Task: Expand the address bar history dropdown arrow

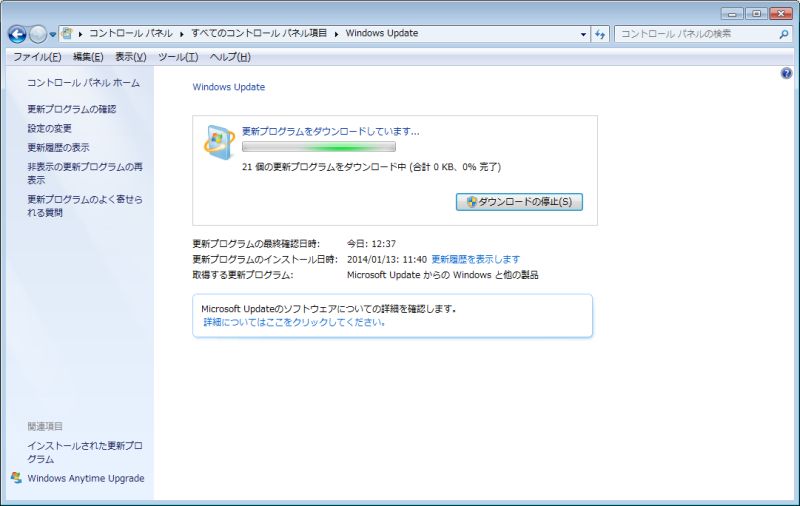Action: pyautogui.click(x=583, y=34)
